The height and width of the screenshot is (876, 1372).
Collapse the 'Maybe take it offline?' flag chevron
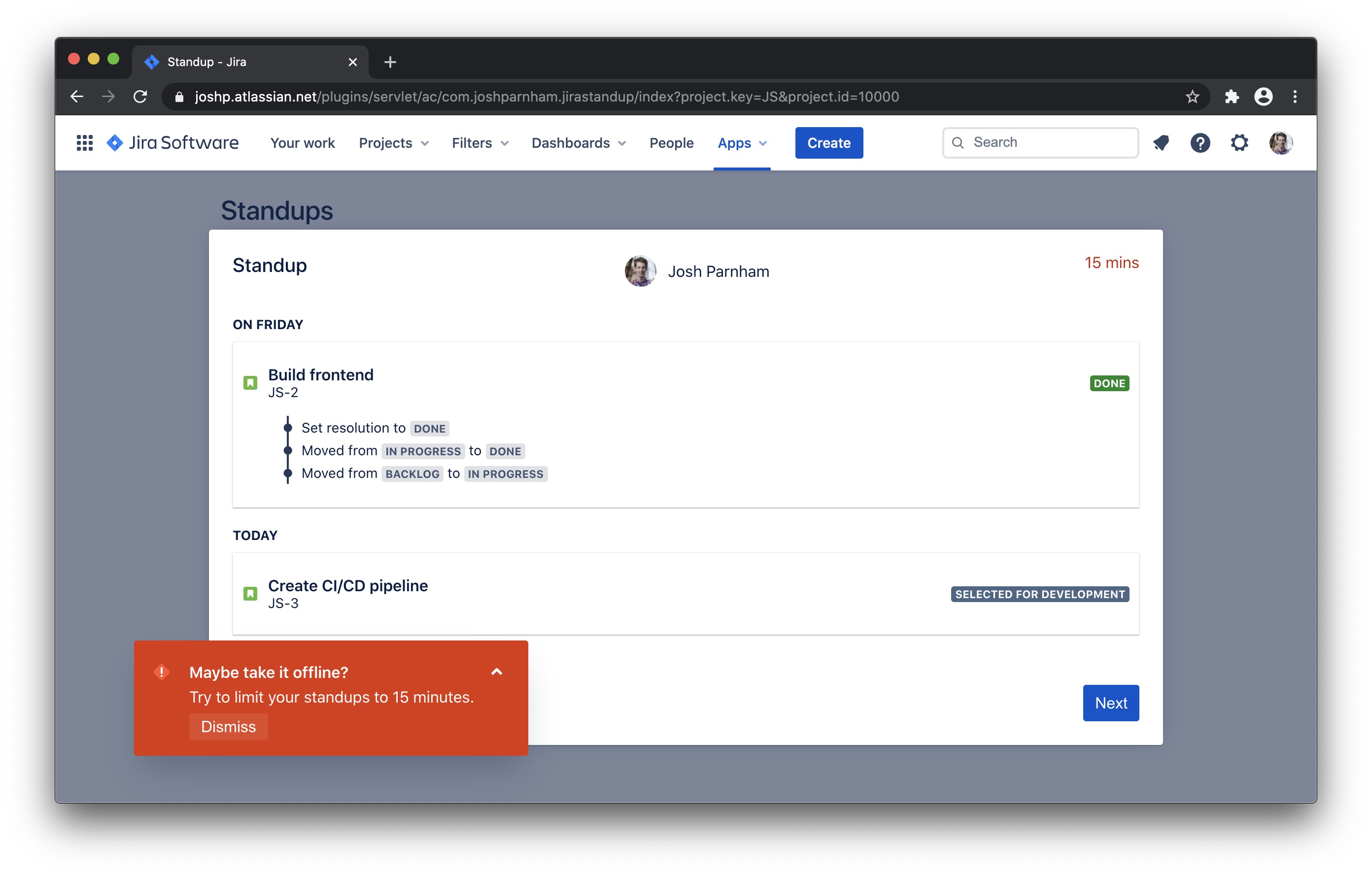click(496, 672)
